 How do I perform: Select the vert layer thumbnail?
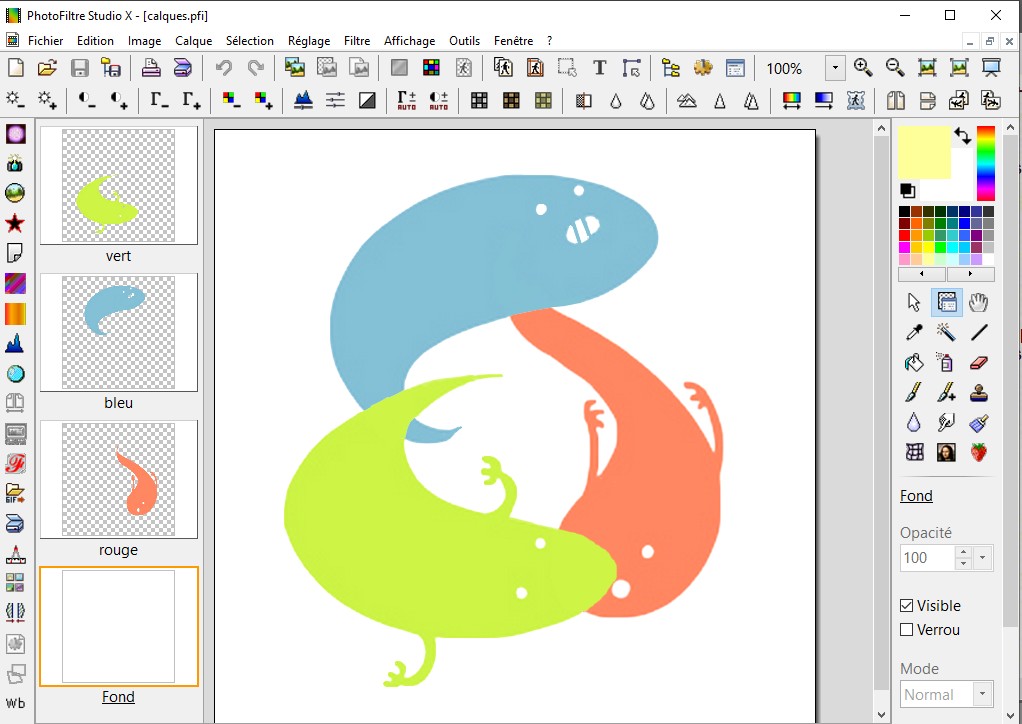[119, 185]
